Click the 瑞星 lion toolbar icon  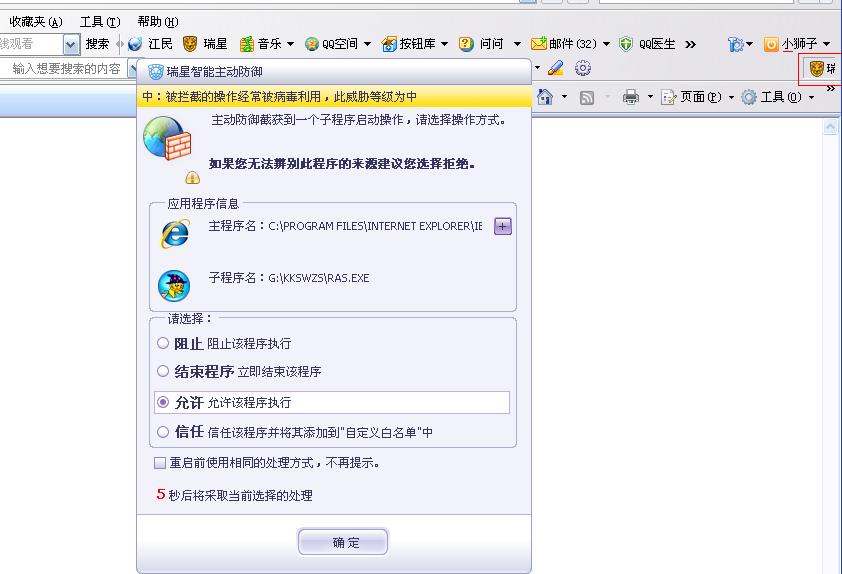pos(190,44)
